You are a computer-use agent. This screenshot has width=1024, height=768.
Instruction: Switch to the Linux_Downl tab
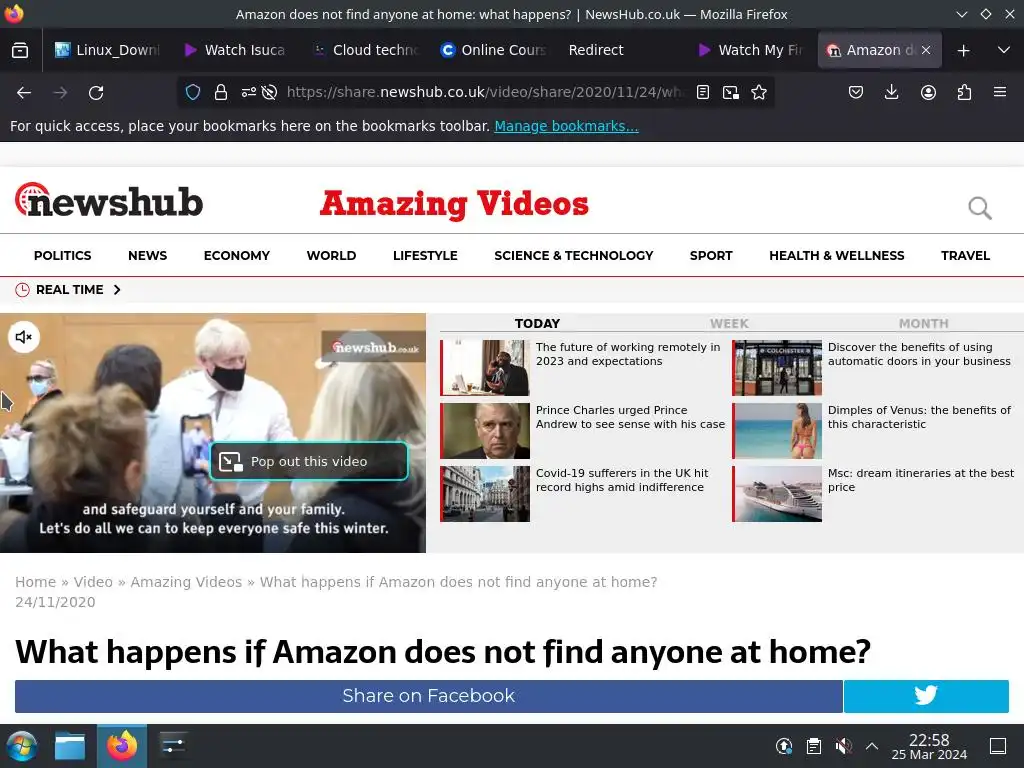[x=106, y=50]
